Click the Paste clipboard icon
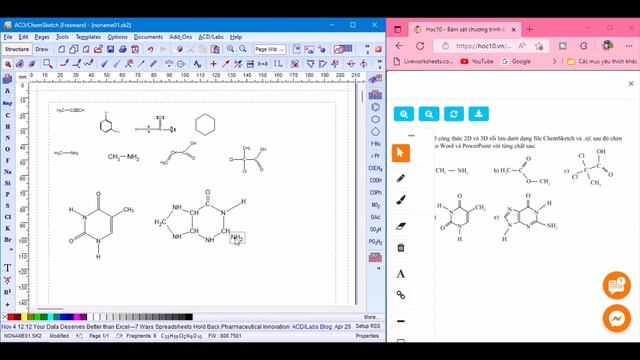640x360 pixels. (215, 49)
